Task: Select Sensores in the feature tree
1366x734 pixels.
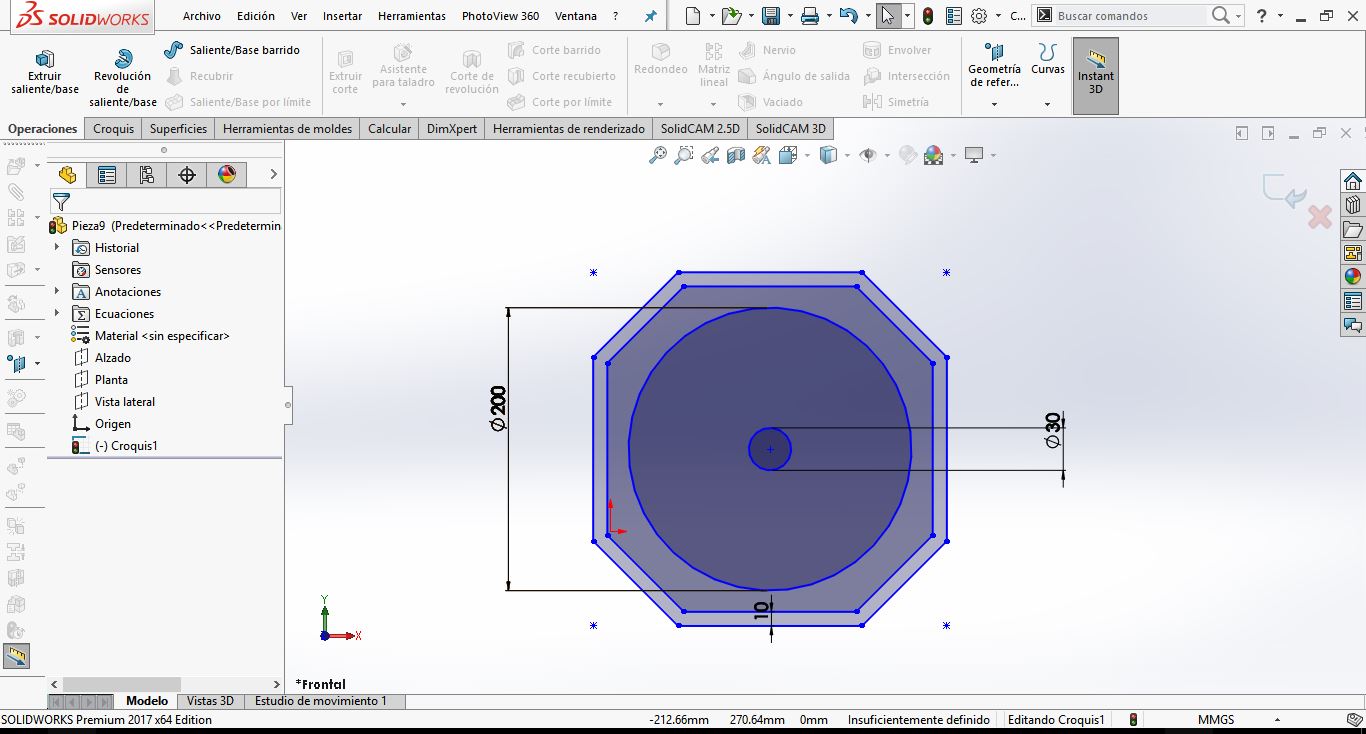Action: point(117,270)
